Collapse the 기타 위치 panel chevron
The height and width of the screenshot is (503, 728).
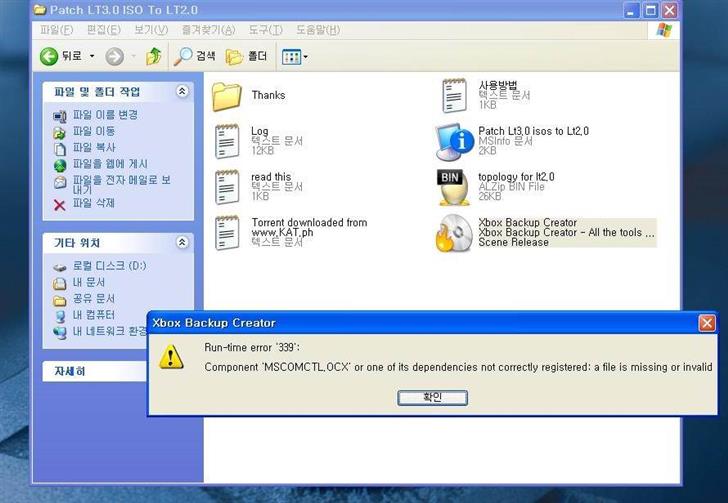click(182, 242)
